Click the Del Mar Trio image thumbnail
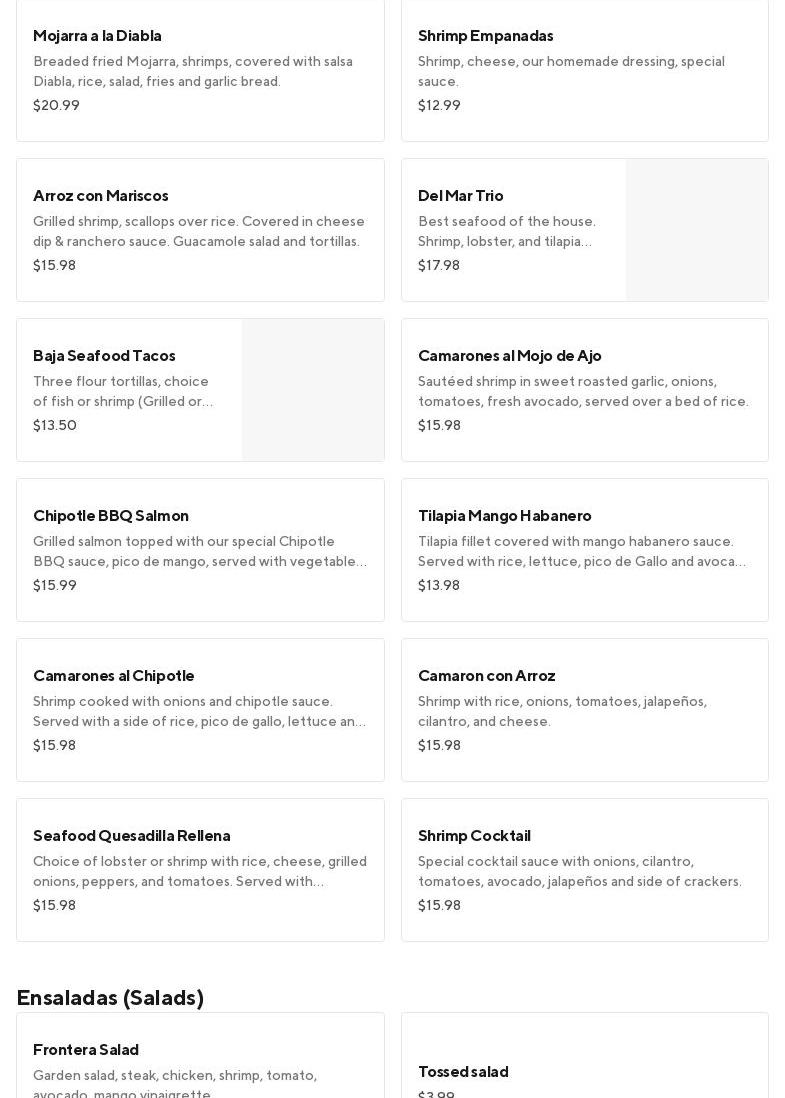This screenshot has width=785, height=1098. [697, 230]
